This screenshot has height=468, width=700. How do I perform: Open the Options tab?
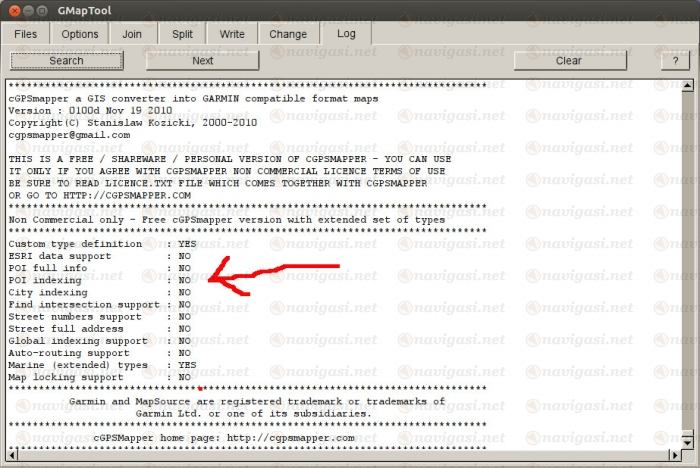[x=80, y=34]
